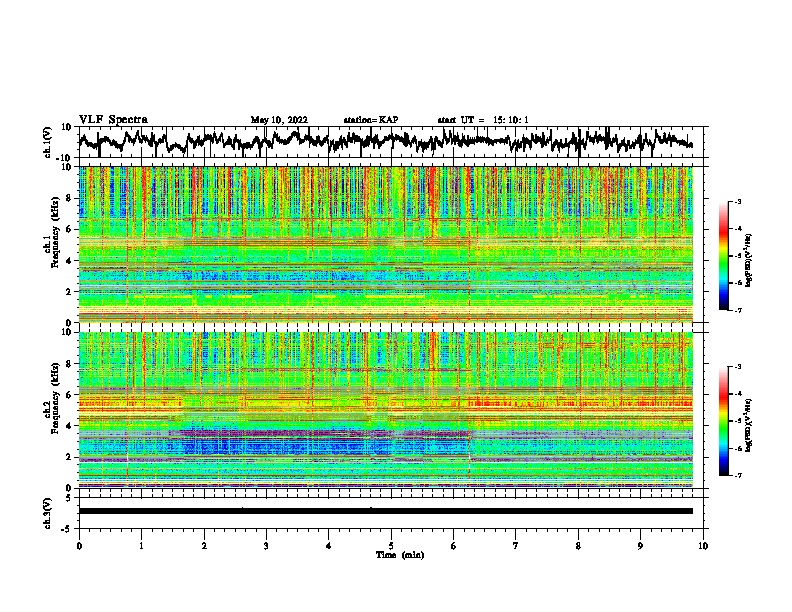Screen dimensions: 792x612
Task: Click the ch.1 spectrogram color scale bar
Action: pos(723,256)
